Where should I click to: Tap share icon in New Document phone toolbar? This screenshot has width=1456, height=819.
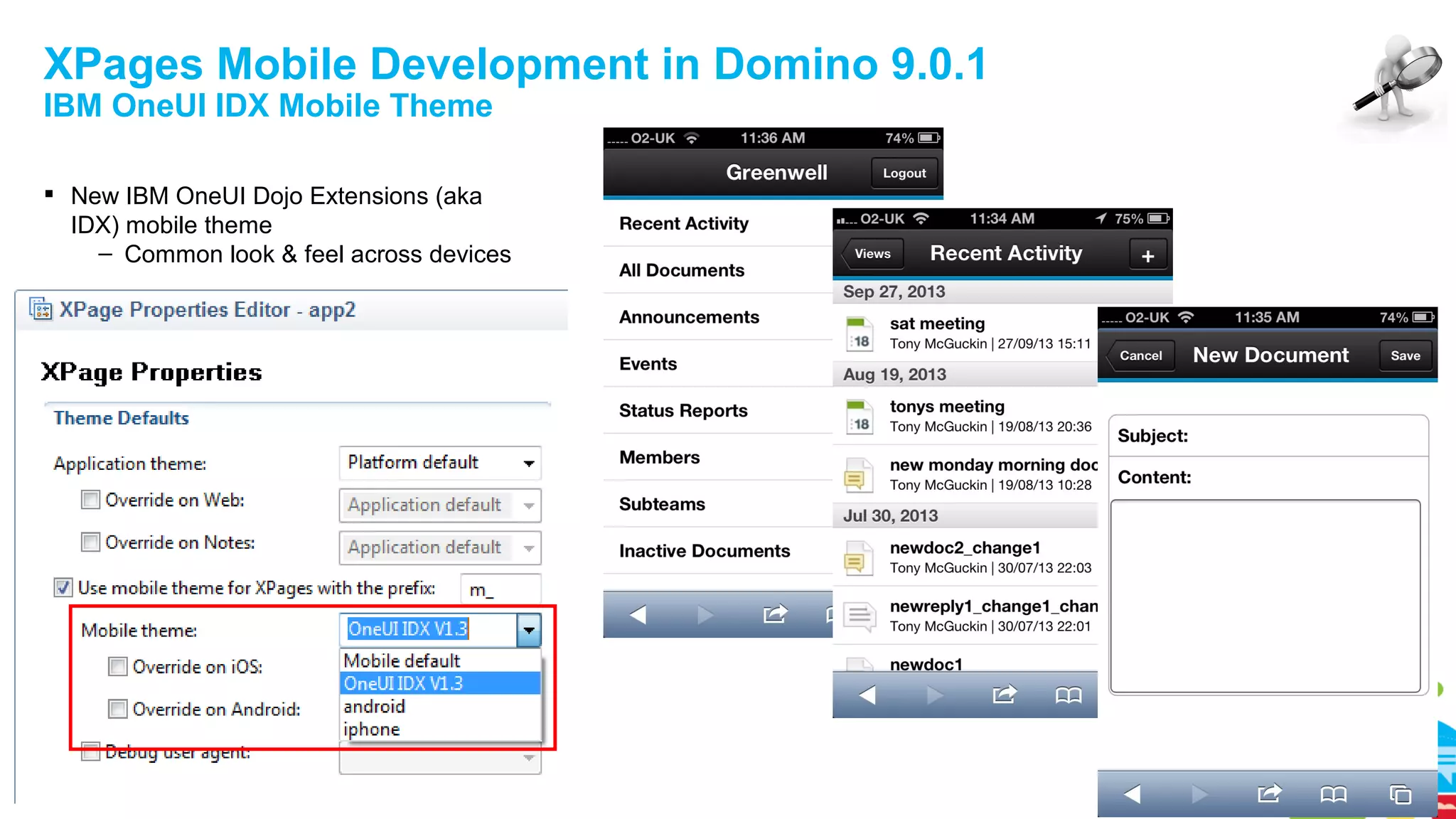[1269, 793]
